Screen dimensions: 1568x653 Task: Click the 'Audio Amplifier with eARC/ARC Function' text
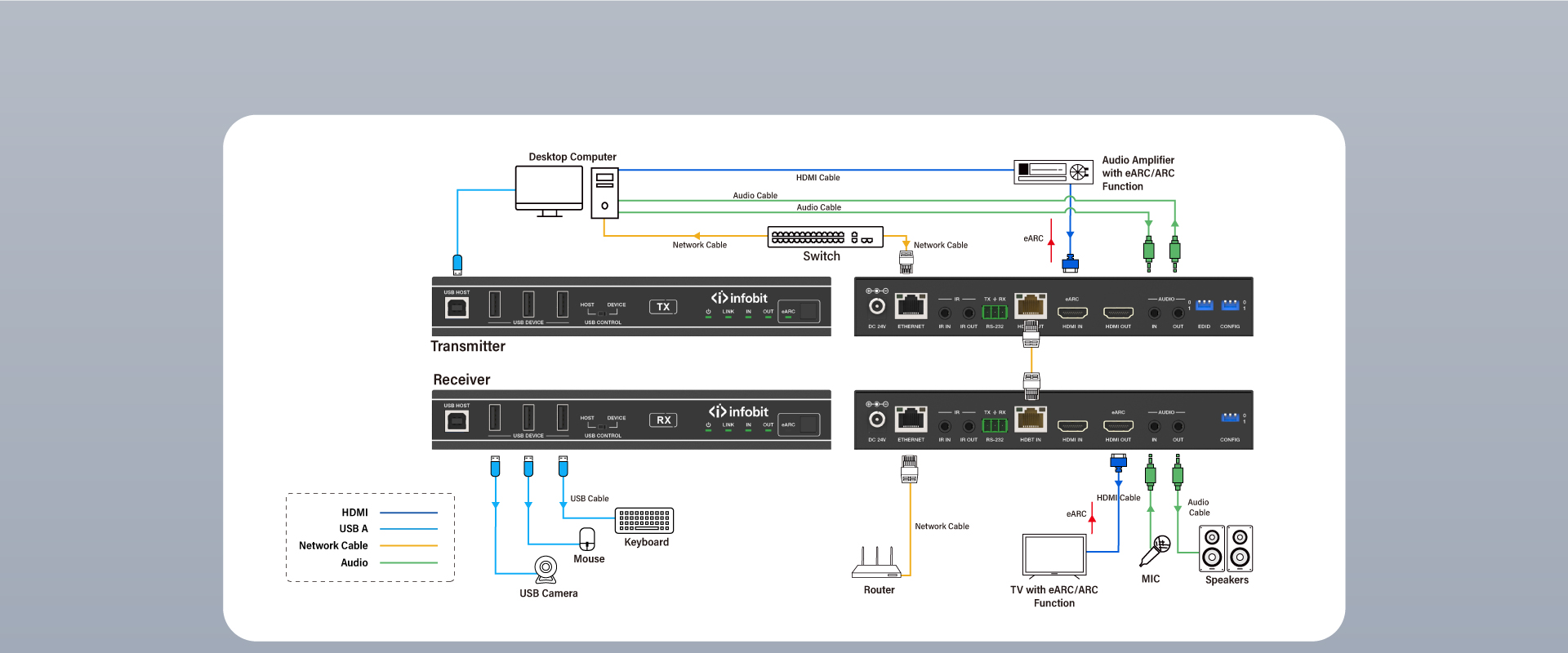(x=1138, y=173)
